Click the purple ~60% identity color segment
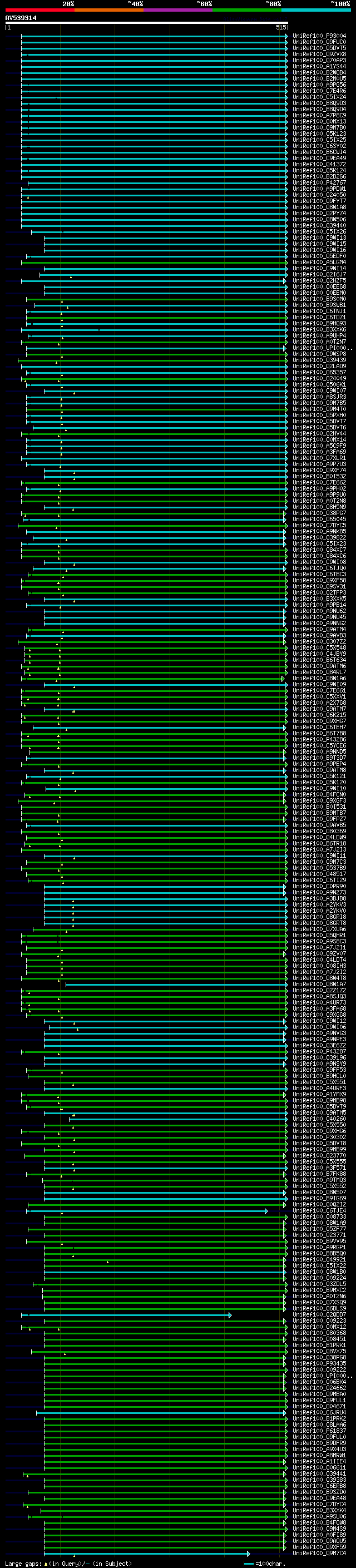This screenshot has width=356, height=1568. coord(179,10)
